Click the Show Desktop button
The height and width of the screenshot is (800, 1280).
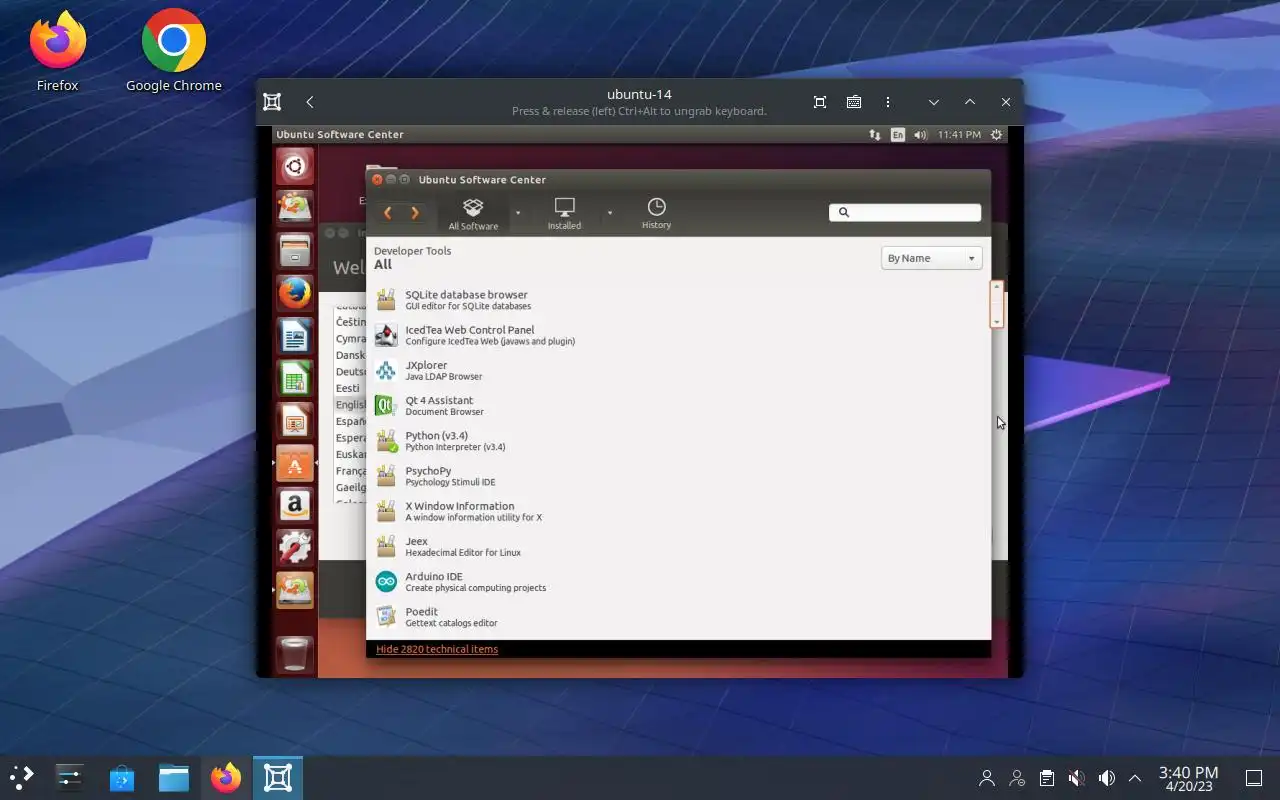click(x=1253, y=778)
